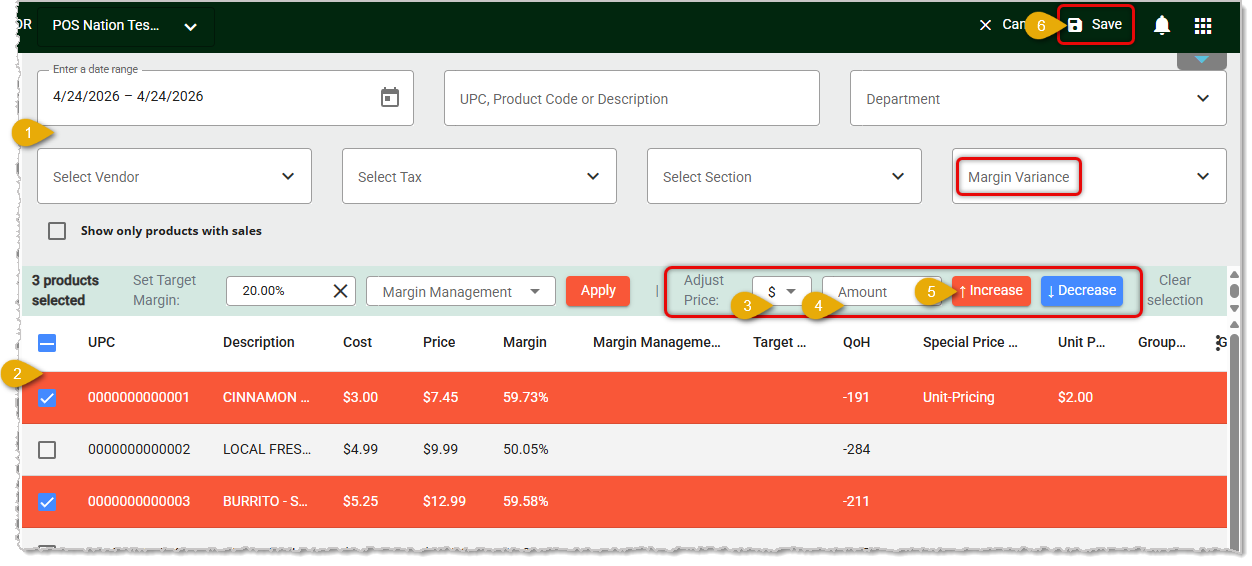Toggle the select-all header checkbox
This screenshot has height=566, width=1252.
click(47, 343)
